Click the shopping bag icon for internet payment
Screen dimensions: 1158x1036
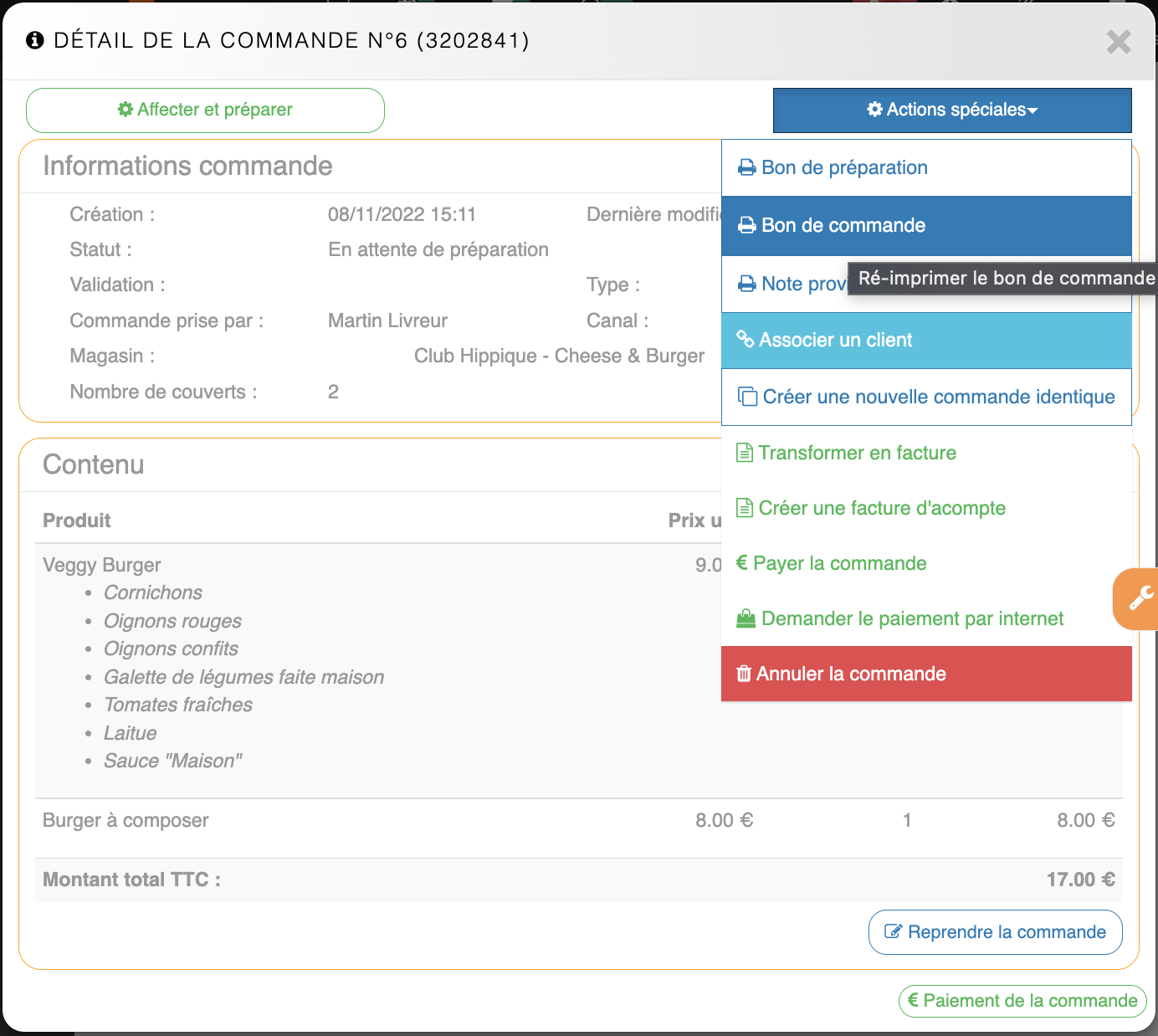(745, 618)
